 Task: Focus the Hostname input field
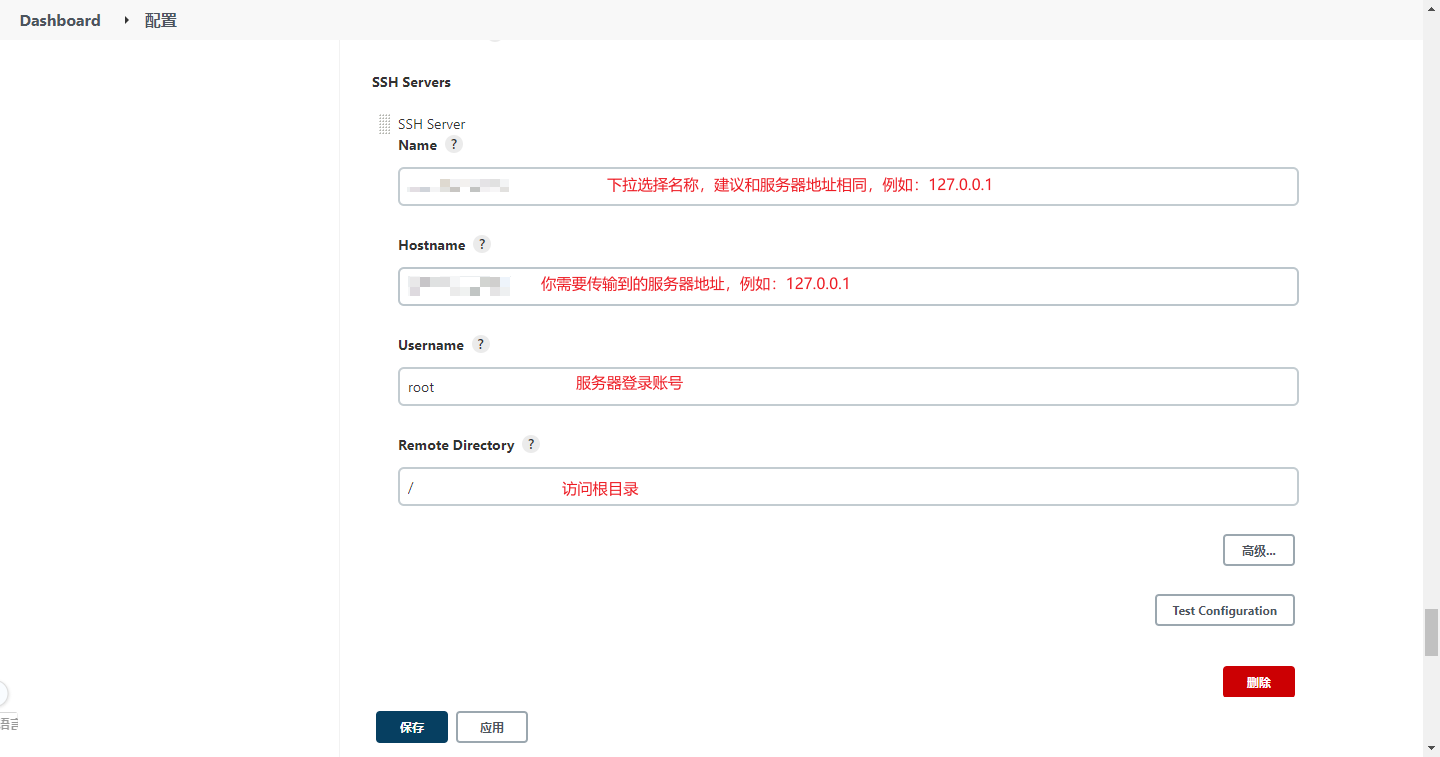click(848, 286)
